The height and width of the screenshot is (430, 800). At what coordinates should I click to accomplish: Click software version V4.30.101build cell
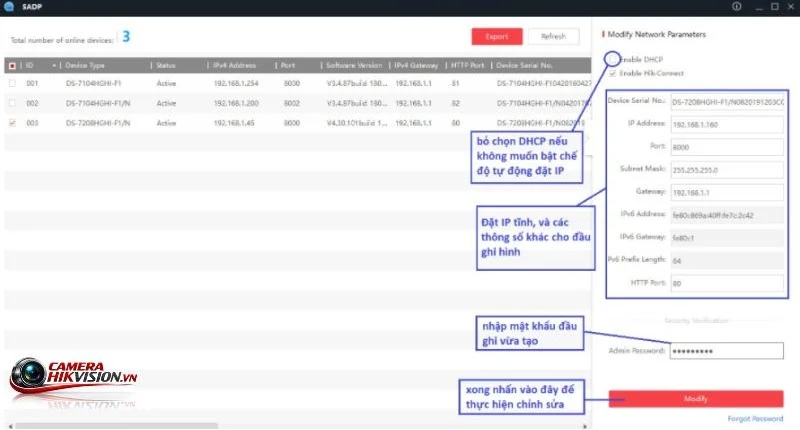(x=357, y=123)
